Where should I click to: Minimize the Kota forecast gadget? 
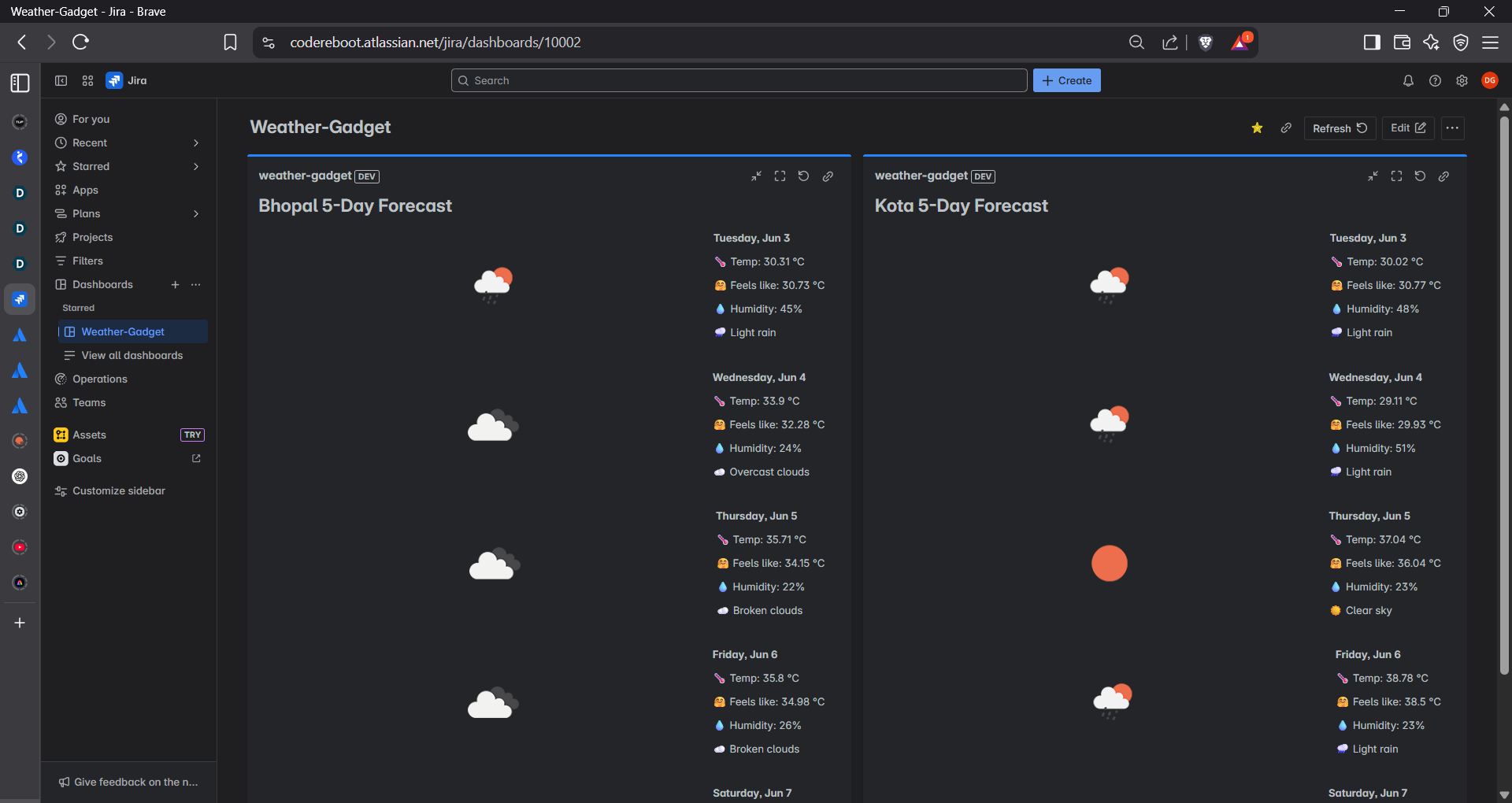pyautogui.click(x=1373, y=176)
